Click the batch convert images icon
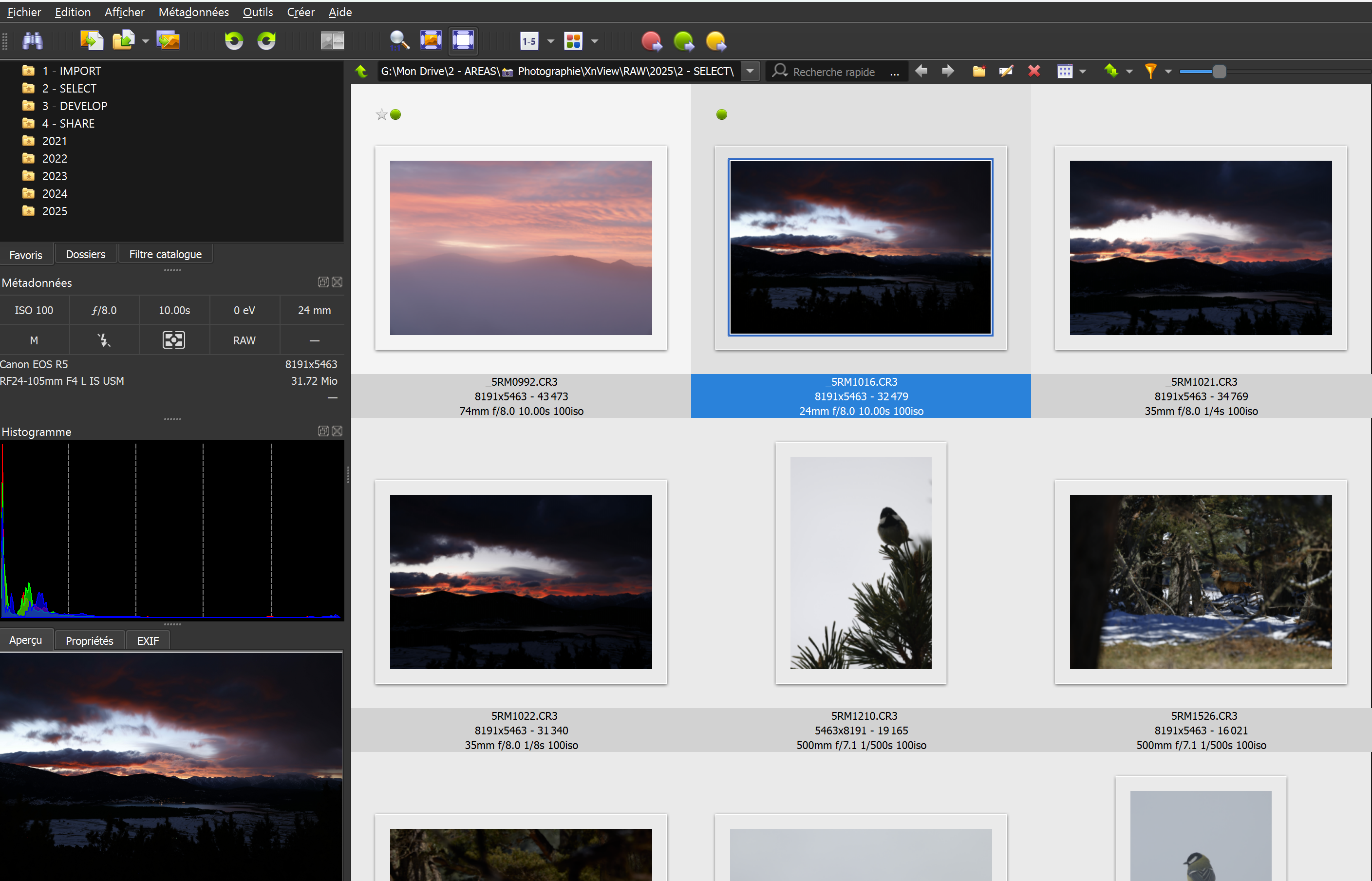1372x881 pixels. point(168,40)
